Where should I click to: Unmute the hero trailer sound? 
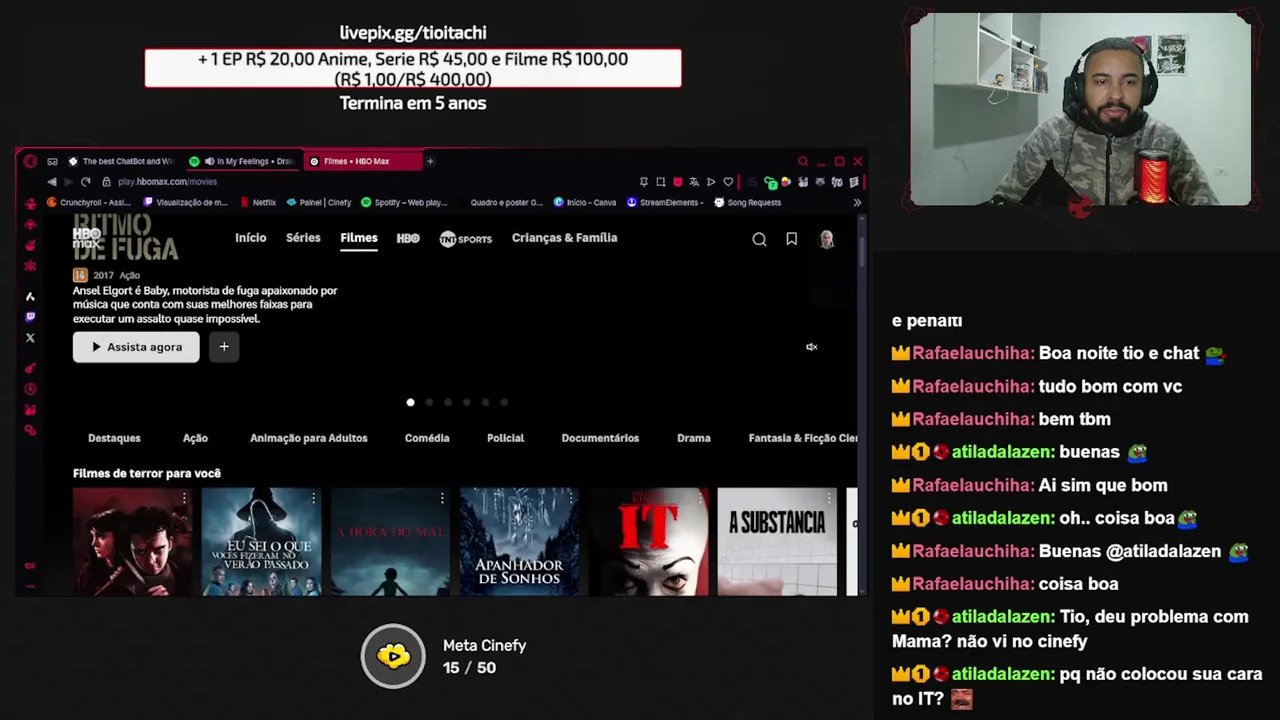[812, 347]
